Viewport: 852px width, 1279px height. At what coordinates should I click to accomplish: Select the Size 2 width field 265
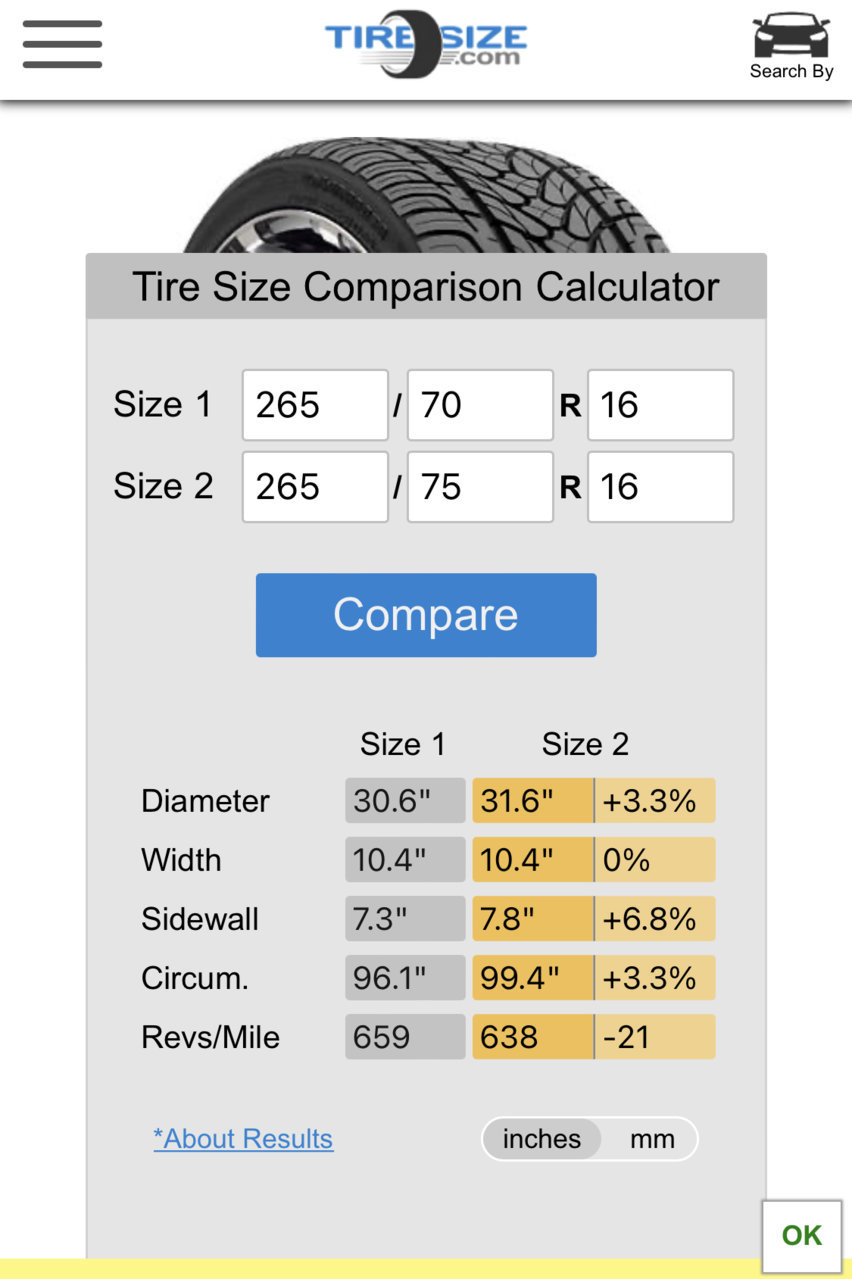click(315, 487)
